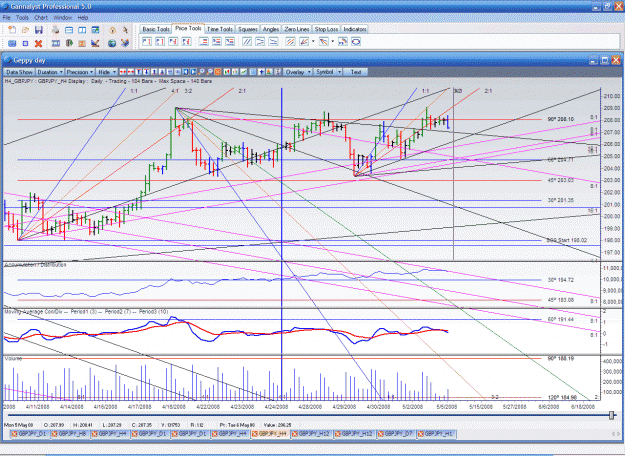Click the blue step-forward arrow icon in chart toolbar
The width and height of the screenshot is (625, 456).
[193, 72]
